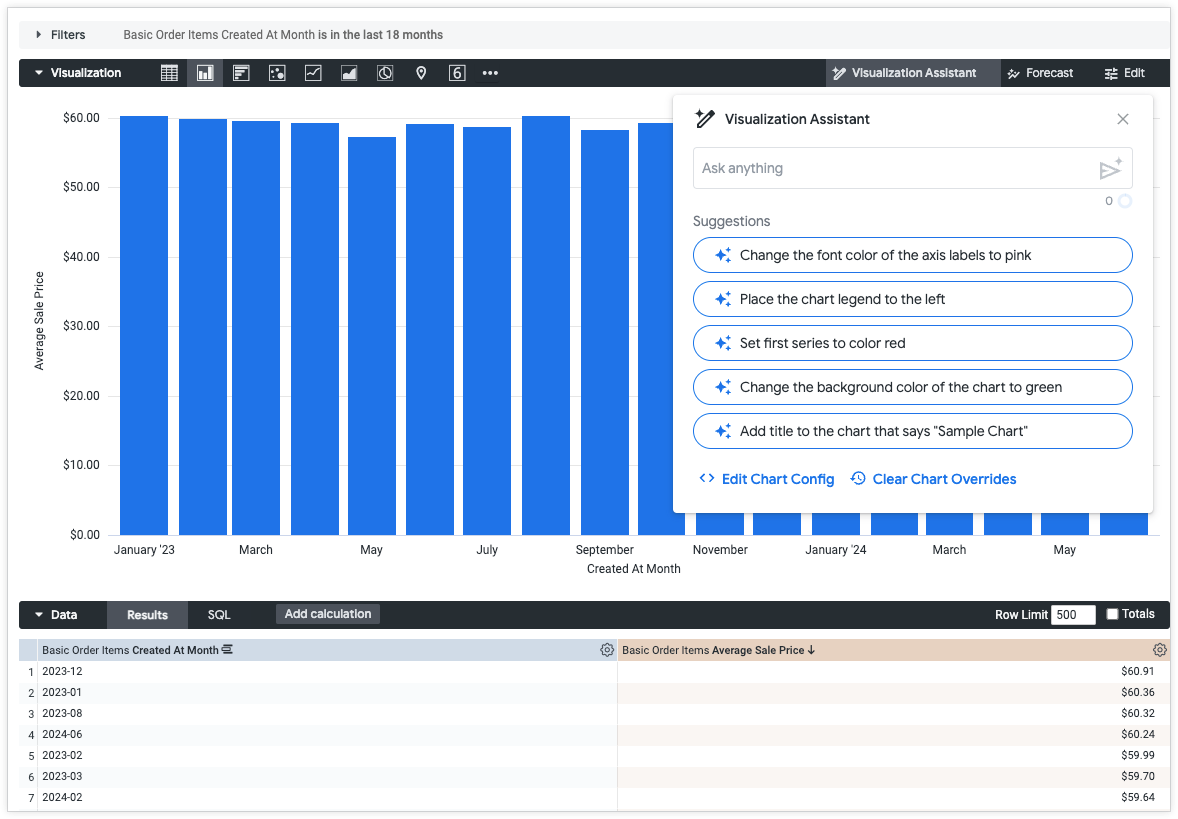Viewport: 1178px width, 819px height.
Task: Collapse the Data section
Action: (39, 615)
